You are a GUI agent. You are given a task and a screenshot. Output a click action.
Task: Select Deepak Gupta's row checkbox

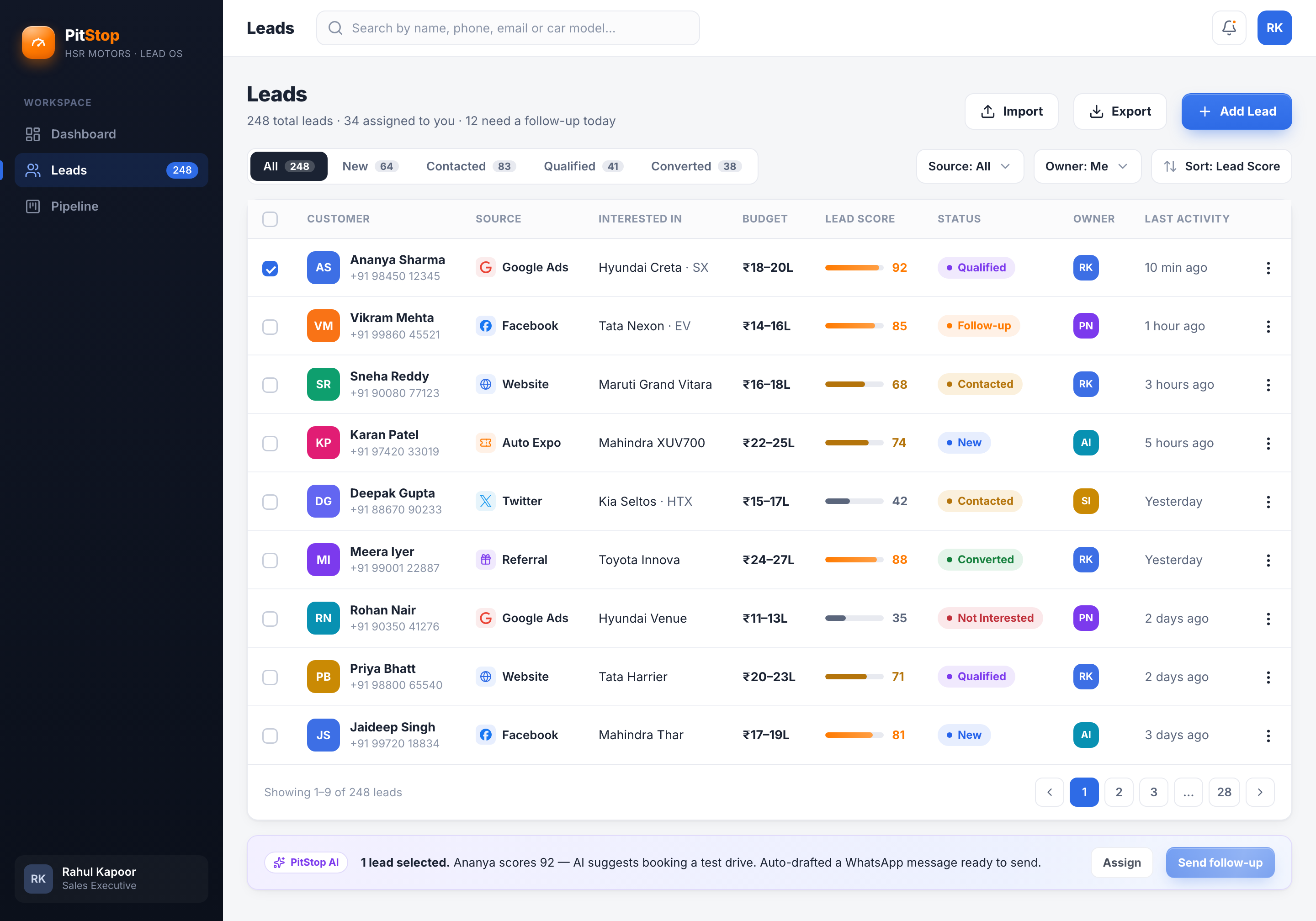coord(270,502)
